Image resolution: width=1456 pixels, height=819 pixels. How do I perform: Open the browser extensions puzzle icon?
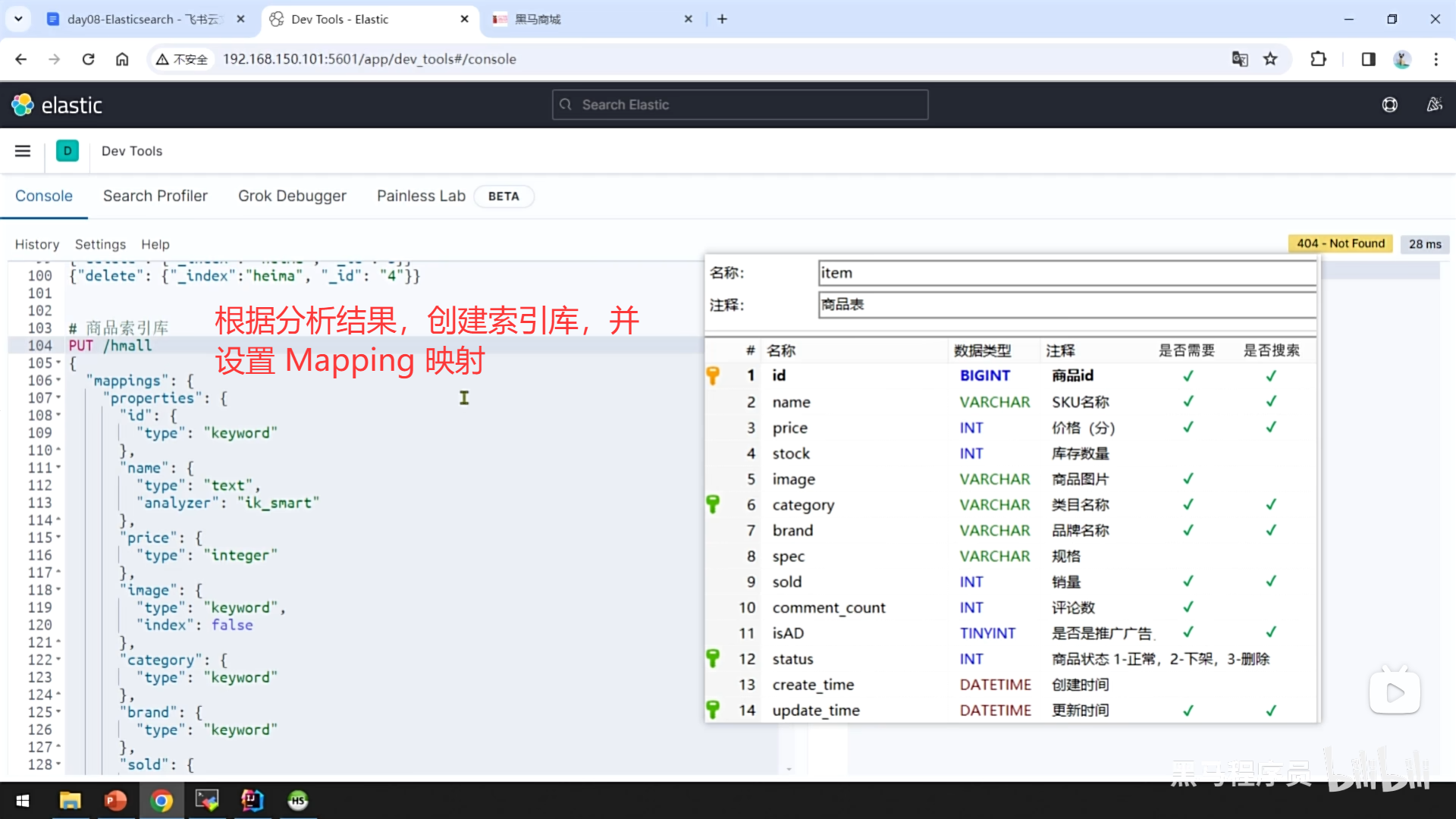pyautogui.click(x=1319, y=59)
